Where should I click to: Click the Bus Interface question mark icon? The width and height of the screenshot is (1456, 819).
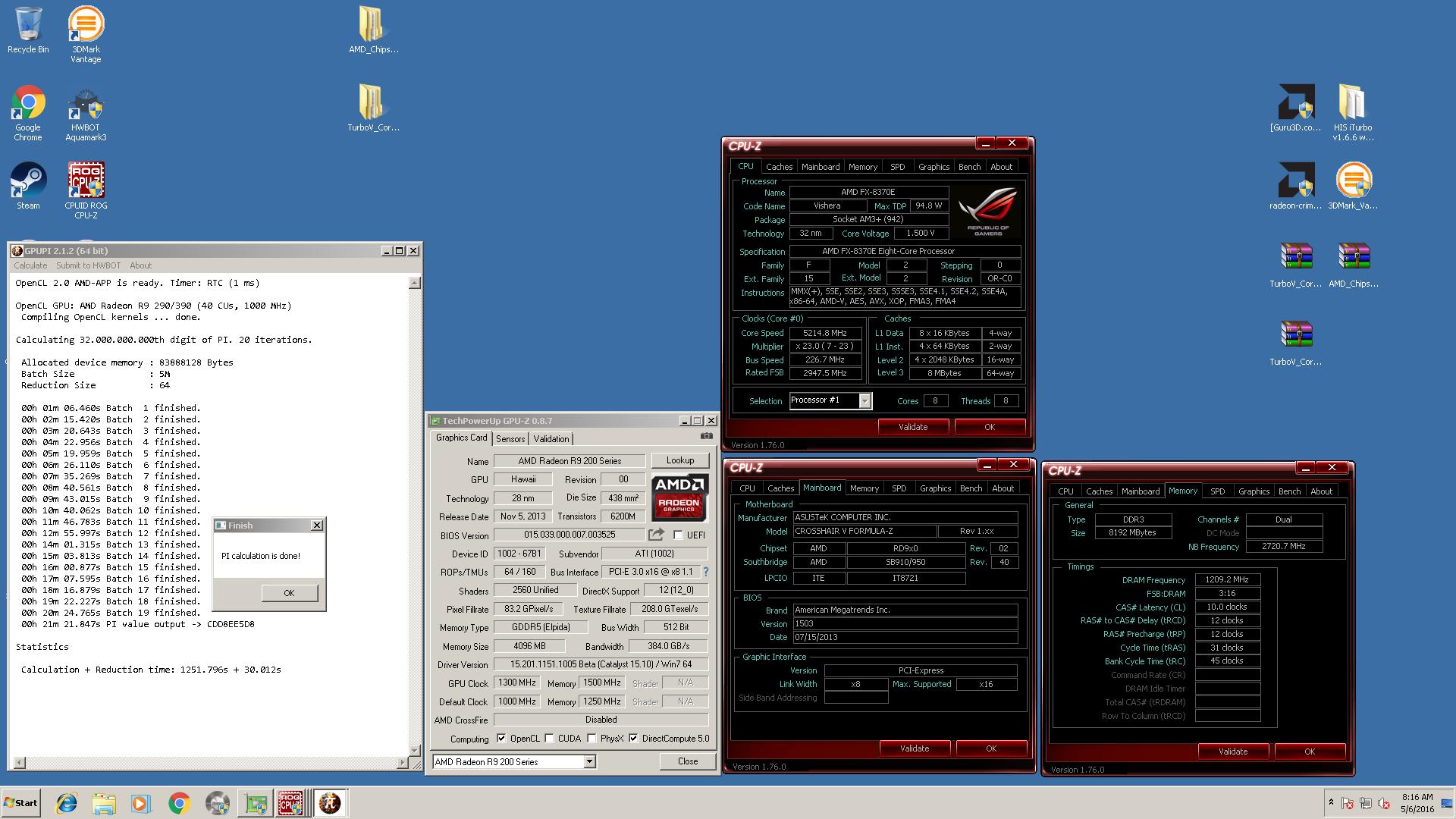point(706,572)
